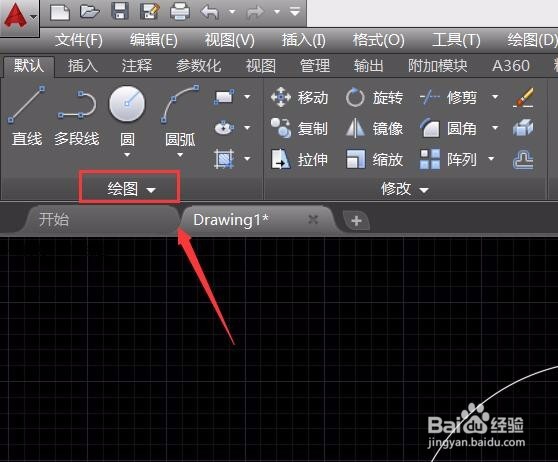This screenshot has width=558, height=462.
Task: Switch to the A360 ribbon tab
Action: 511,66
